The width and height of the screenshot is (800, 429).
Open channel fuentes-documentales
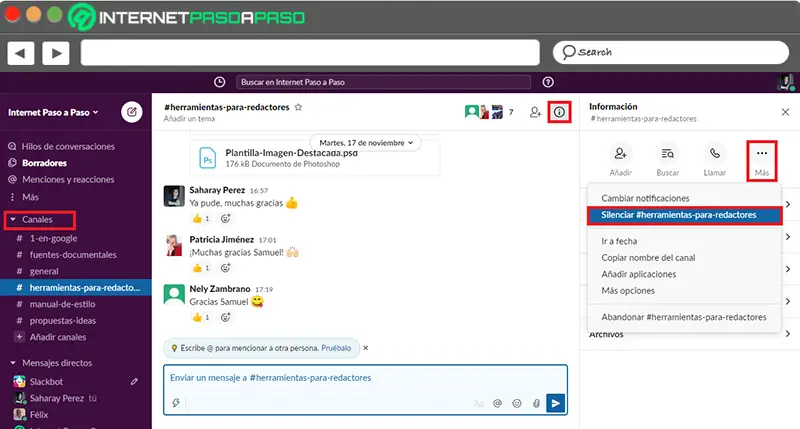(x=72, y=255)
